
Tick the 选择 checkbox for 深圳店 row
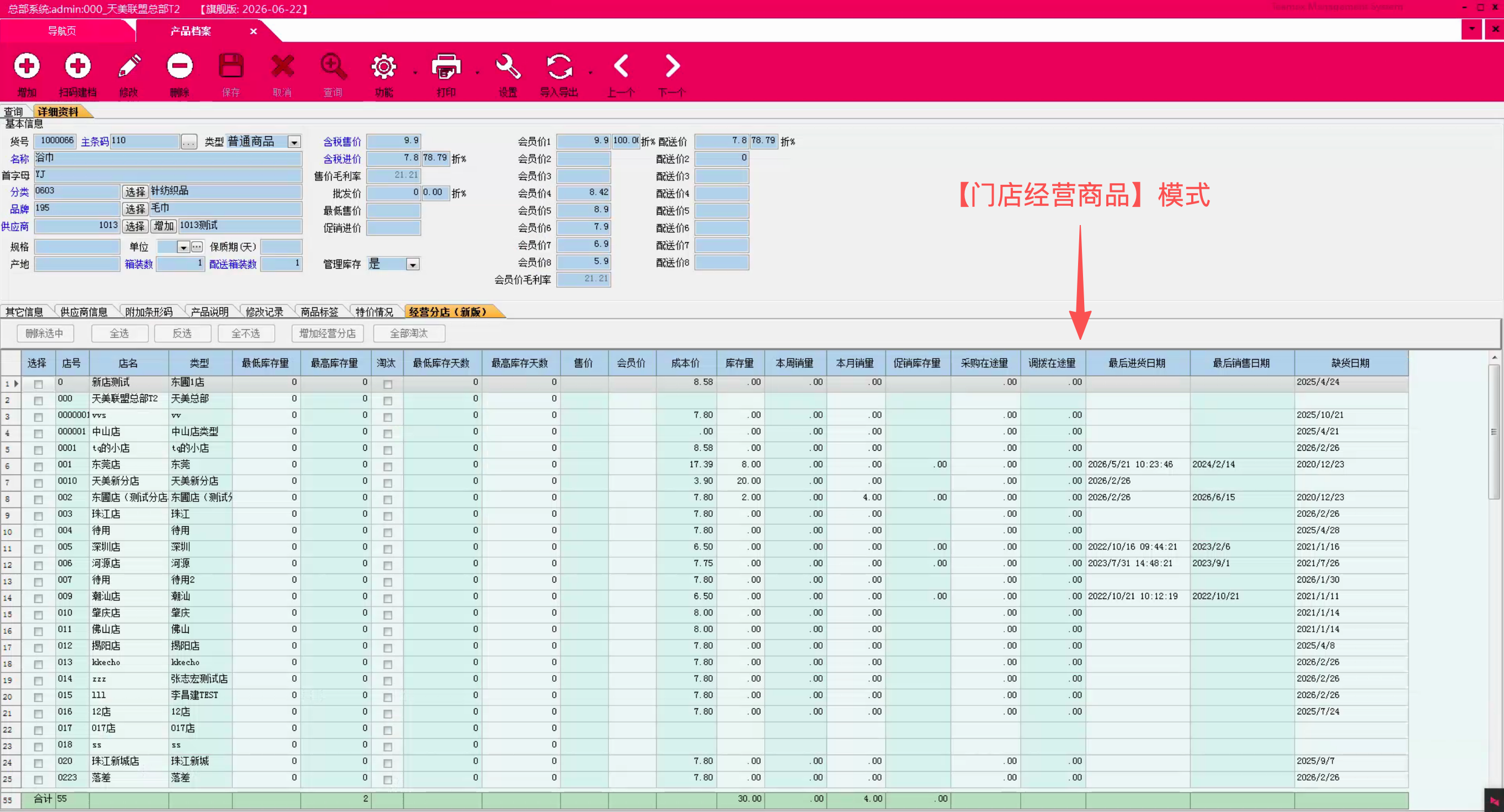point(39,549)
